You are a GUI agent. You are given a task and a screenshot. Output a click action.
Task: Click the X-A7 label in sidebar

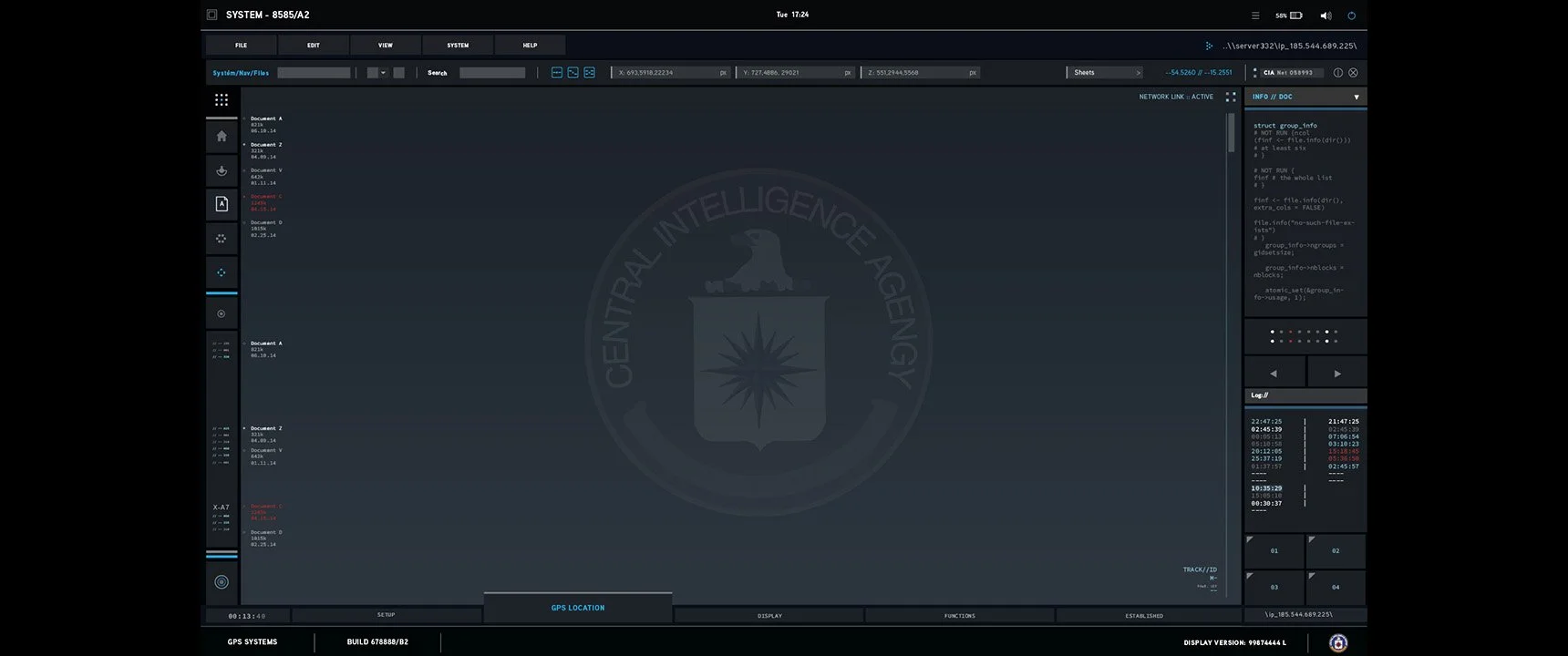222,507
